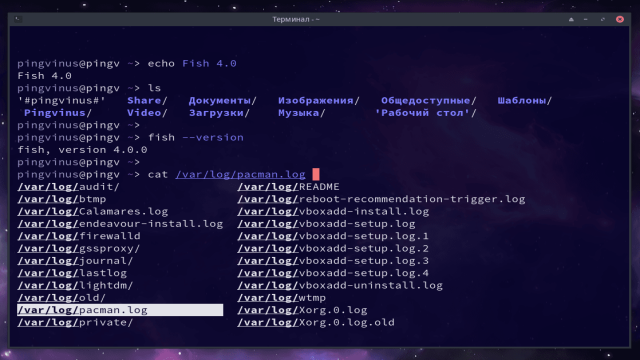Close the terminal with red button
This screenshot has width=640, height=360.
coord(620,19)
